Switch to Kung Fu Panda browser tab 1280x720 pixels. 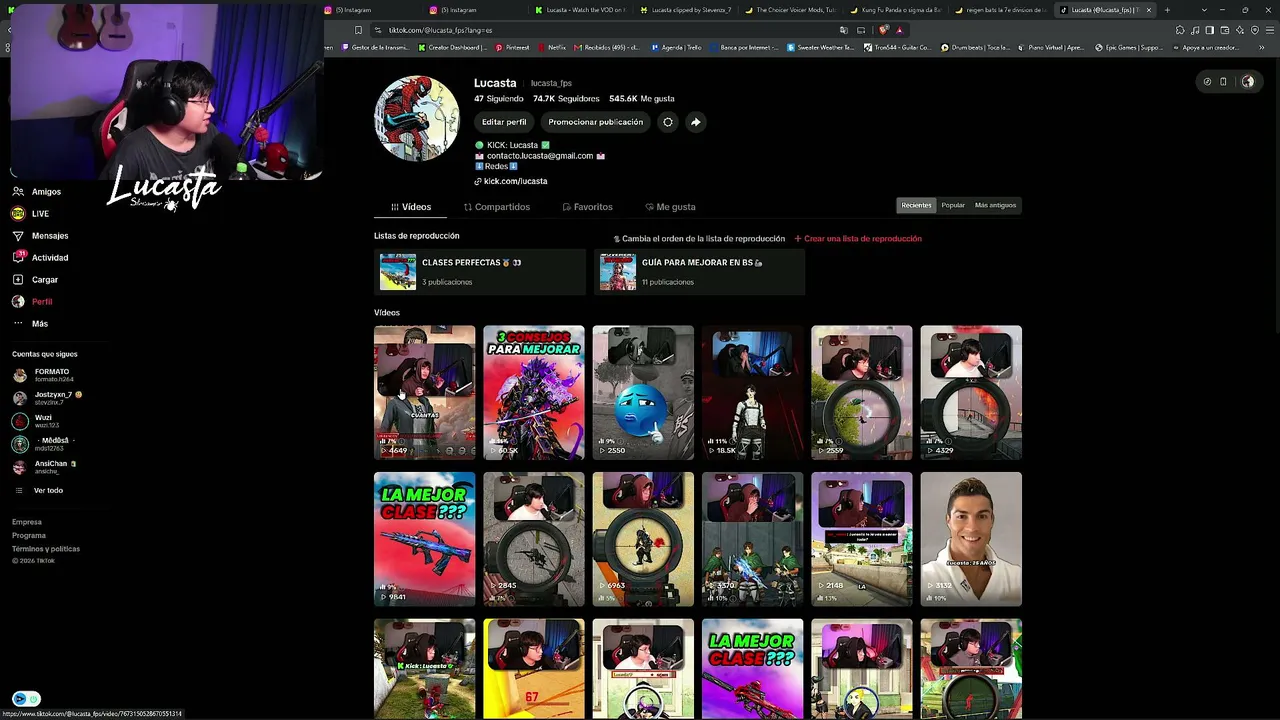pos(895,10)
